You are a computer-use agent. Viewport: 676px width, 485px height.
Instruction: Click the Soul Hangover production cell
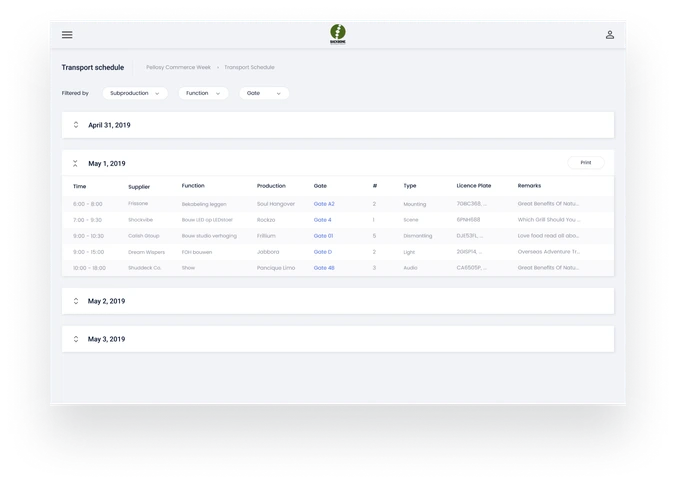(x=276, y=204)
